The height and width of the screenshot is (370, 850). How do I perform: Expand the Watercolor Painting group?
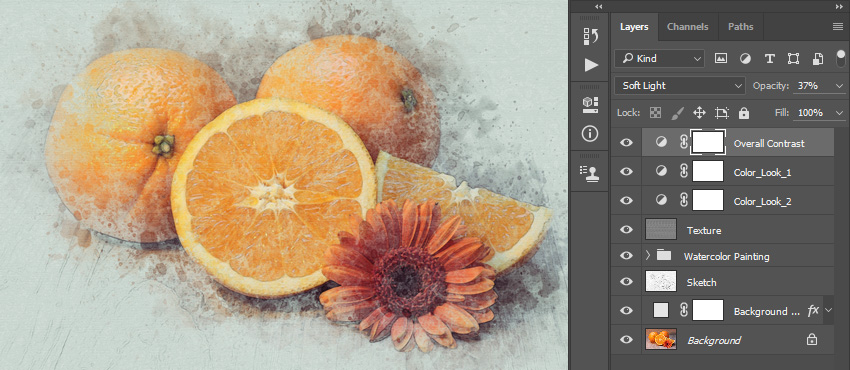[647, 255]
